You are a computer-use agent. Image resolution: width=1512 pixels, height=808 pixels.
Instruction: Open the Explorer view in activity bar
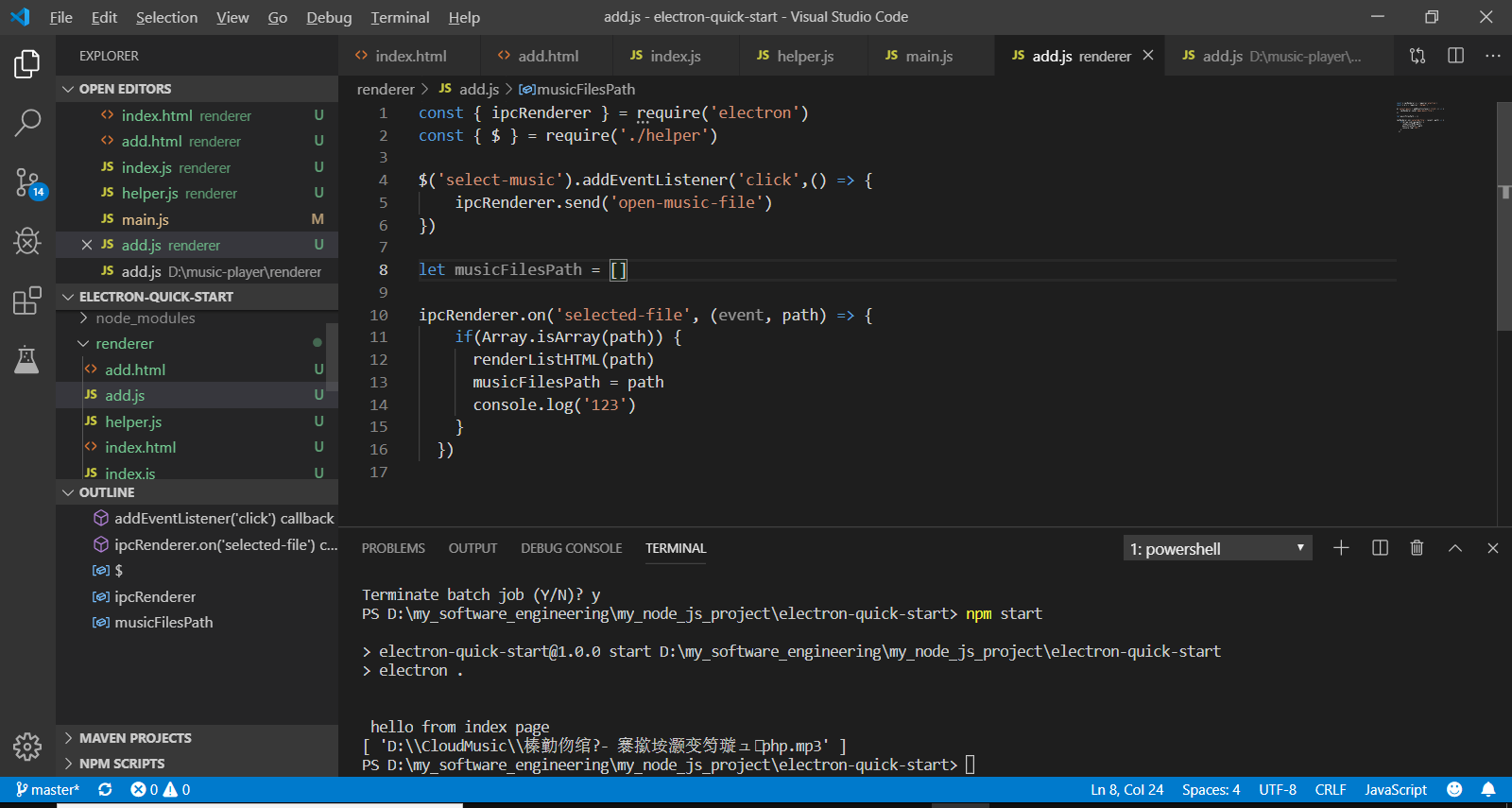(x=27, y=64)
